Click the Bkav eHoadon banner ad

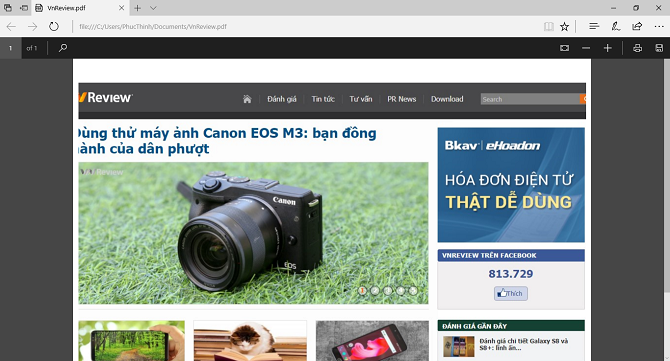pyautogui.click(x=511, y=185)
